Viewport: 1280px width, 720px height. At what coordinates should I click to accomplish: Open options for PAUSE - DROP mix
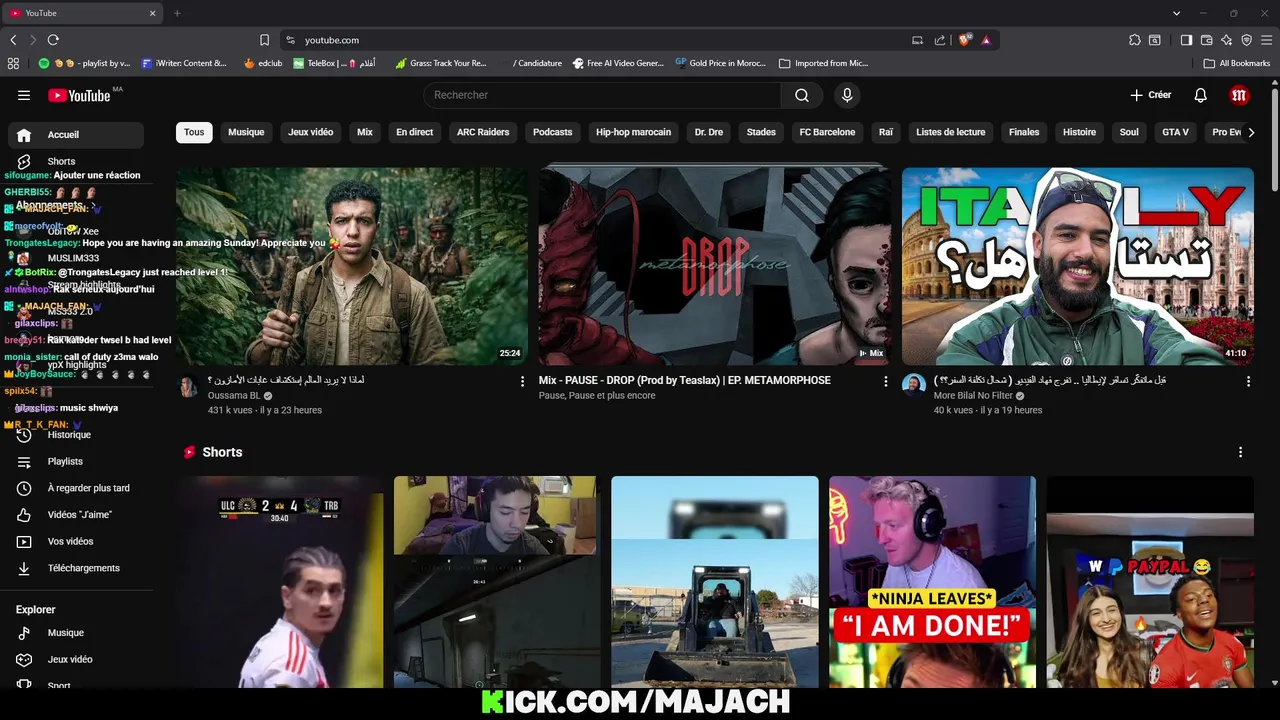pos(885,381)
